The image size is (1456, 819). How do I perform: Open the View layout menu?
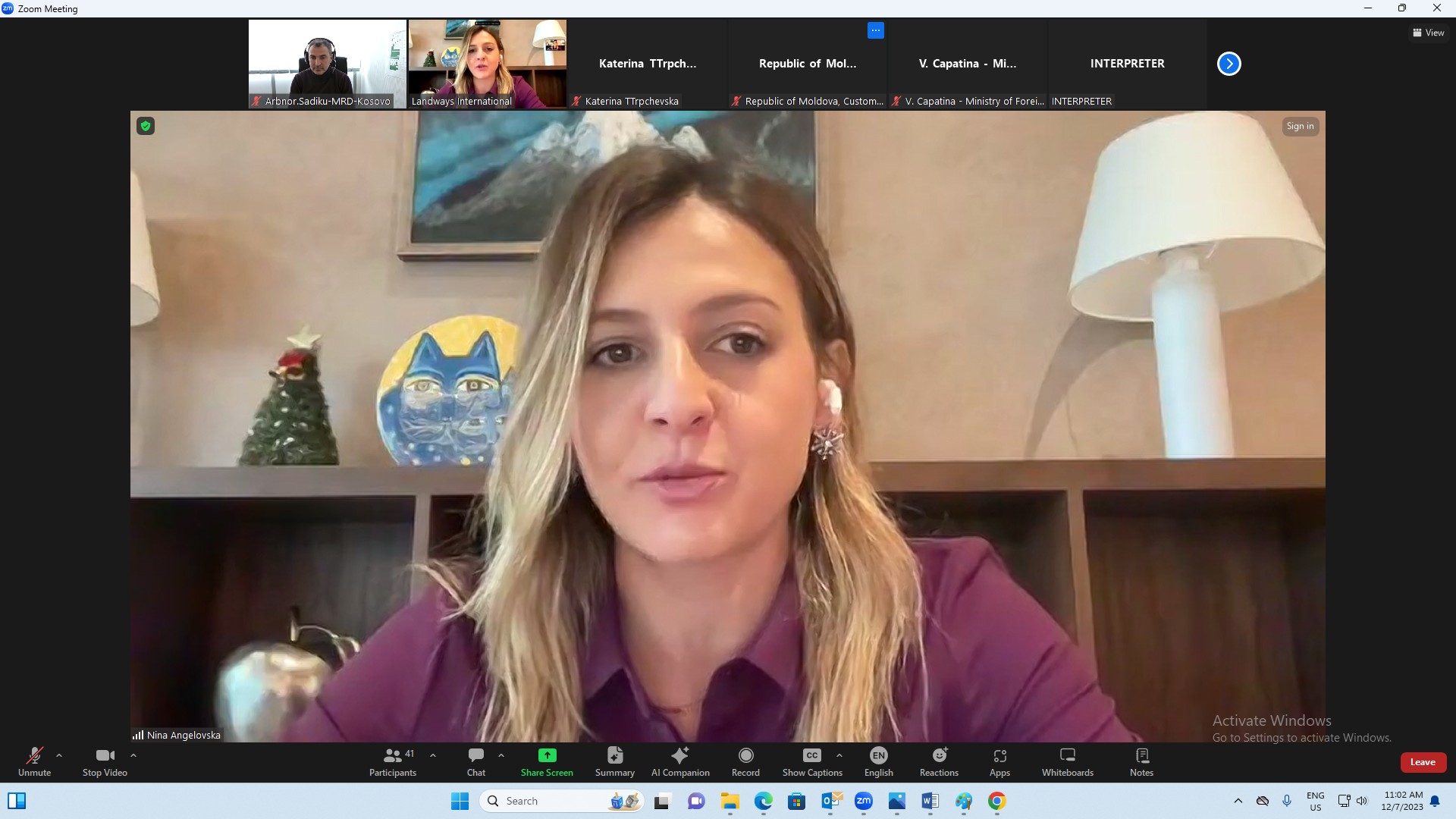pos(1428,33)
